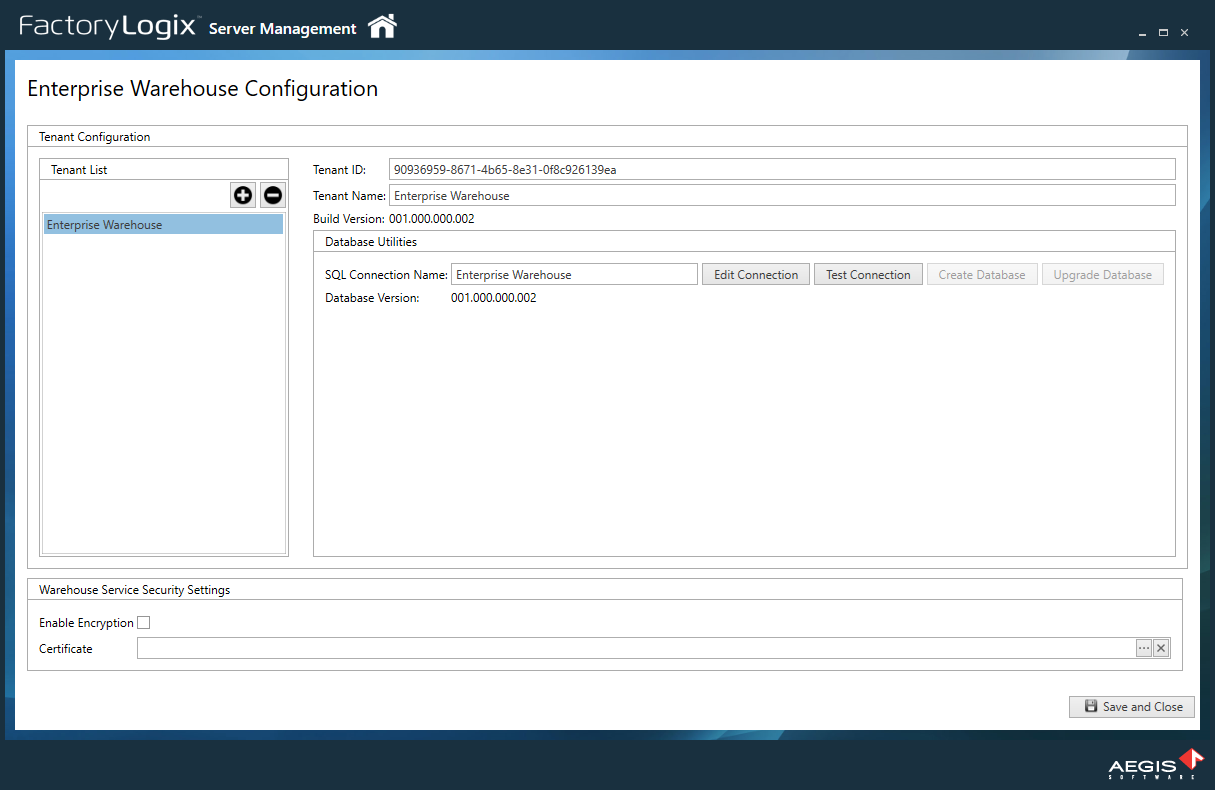Click the Tenant List header
Viewport: 1215px width, 790px height.
(78, 169)
